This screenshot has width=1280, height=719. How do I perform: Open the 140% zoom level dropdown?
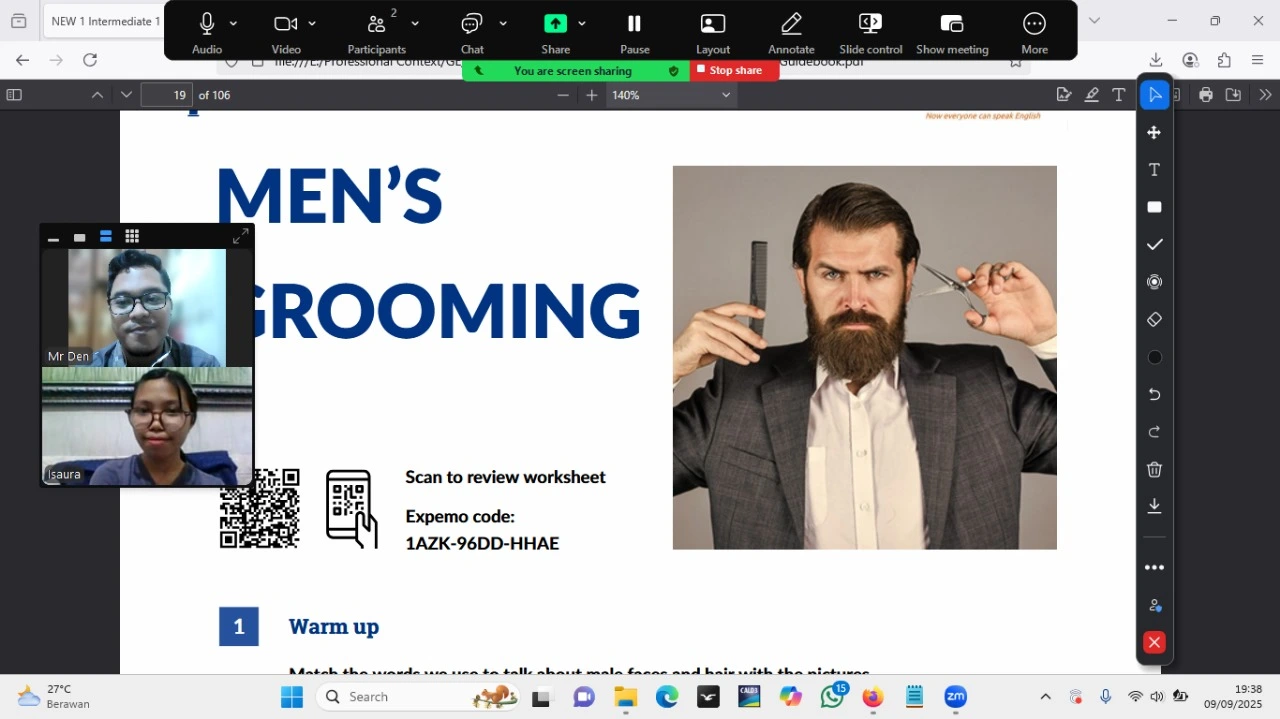726,95
